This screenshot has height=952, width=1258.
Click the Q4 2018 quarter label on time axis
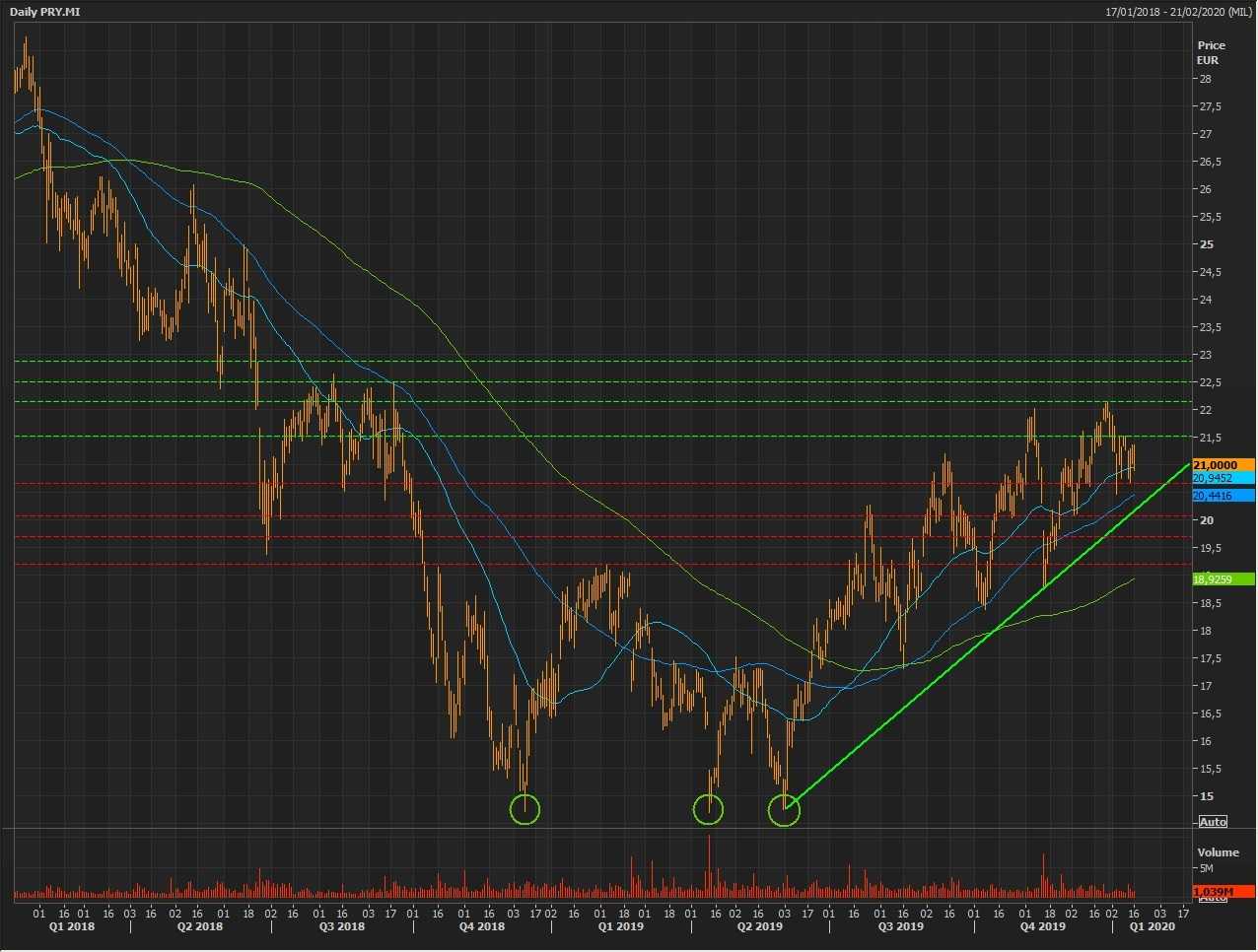481,926
